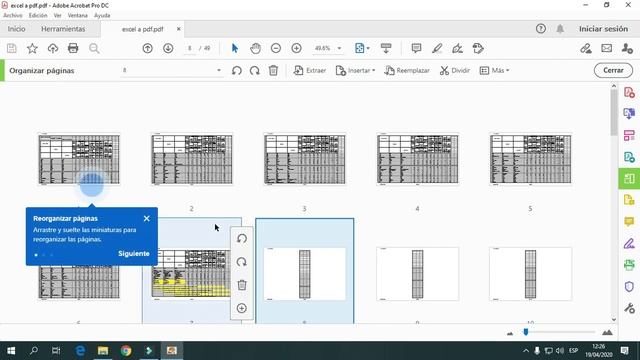The width and height of the screenshot is (640, 360).
Task: Expand the zoom percentage dropdown
Action: point(339,48)
